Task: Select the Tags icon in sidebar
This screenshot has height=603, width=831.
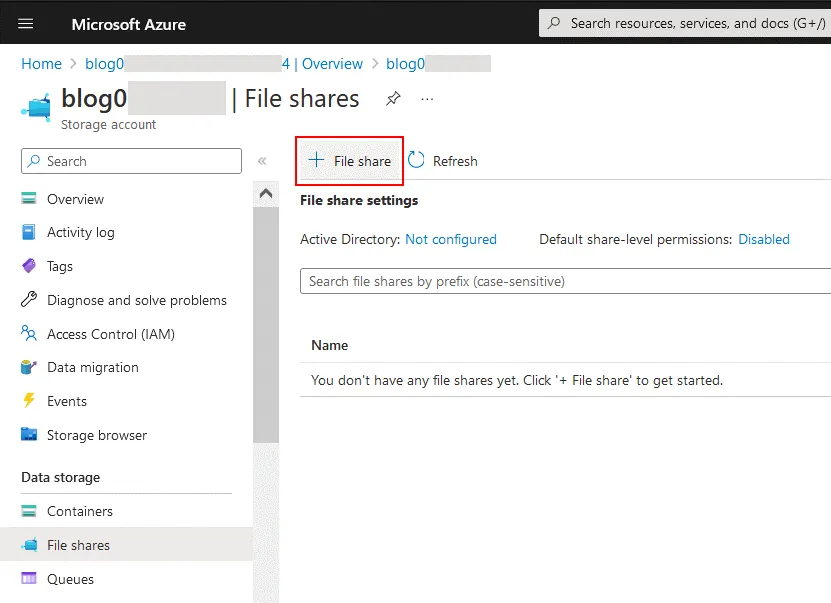Action: pyautogui.click(x=29, y=266)
